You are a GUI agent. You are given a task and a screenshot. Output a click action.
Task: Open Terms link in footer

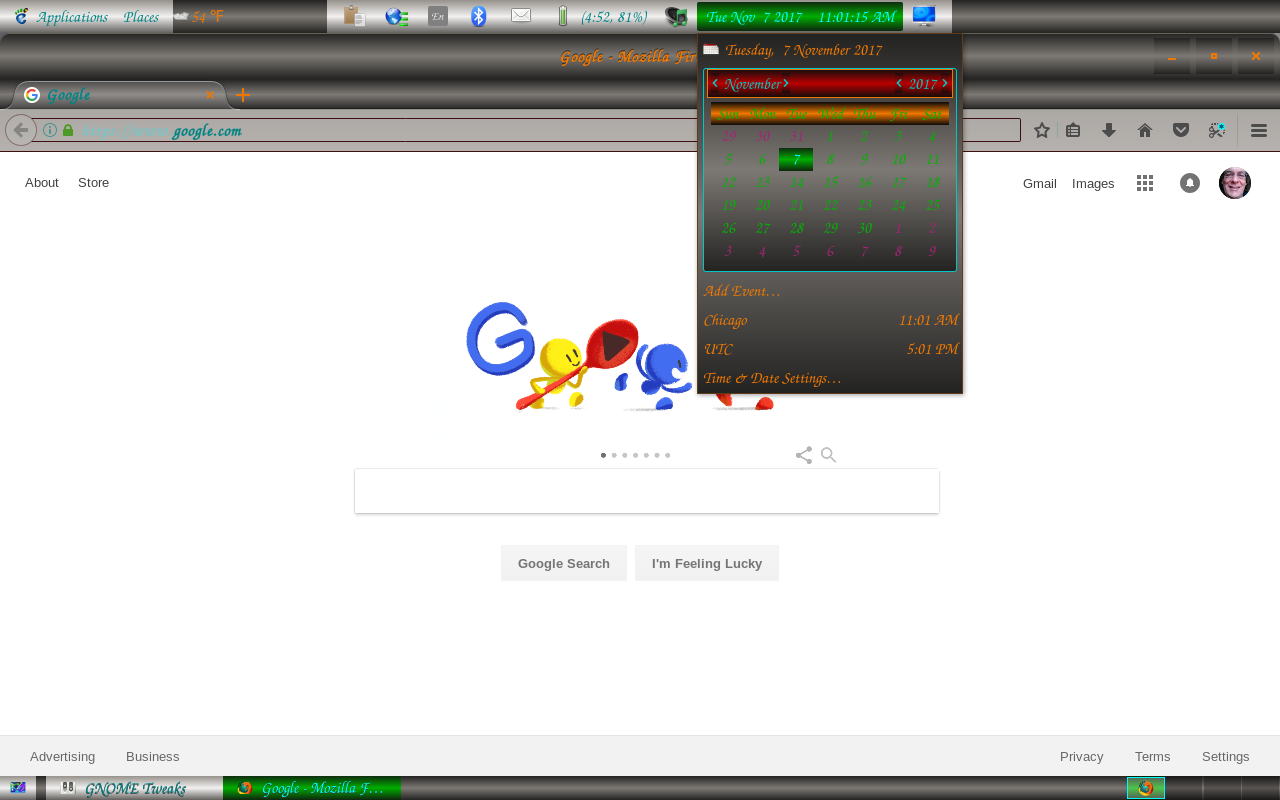pyautogui.click(x=1152, y=756)
